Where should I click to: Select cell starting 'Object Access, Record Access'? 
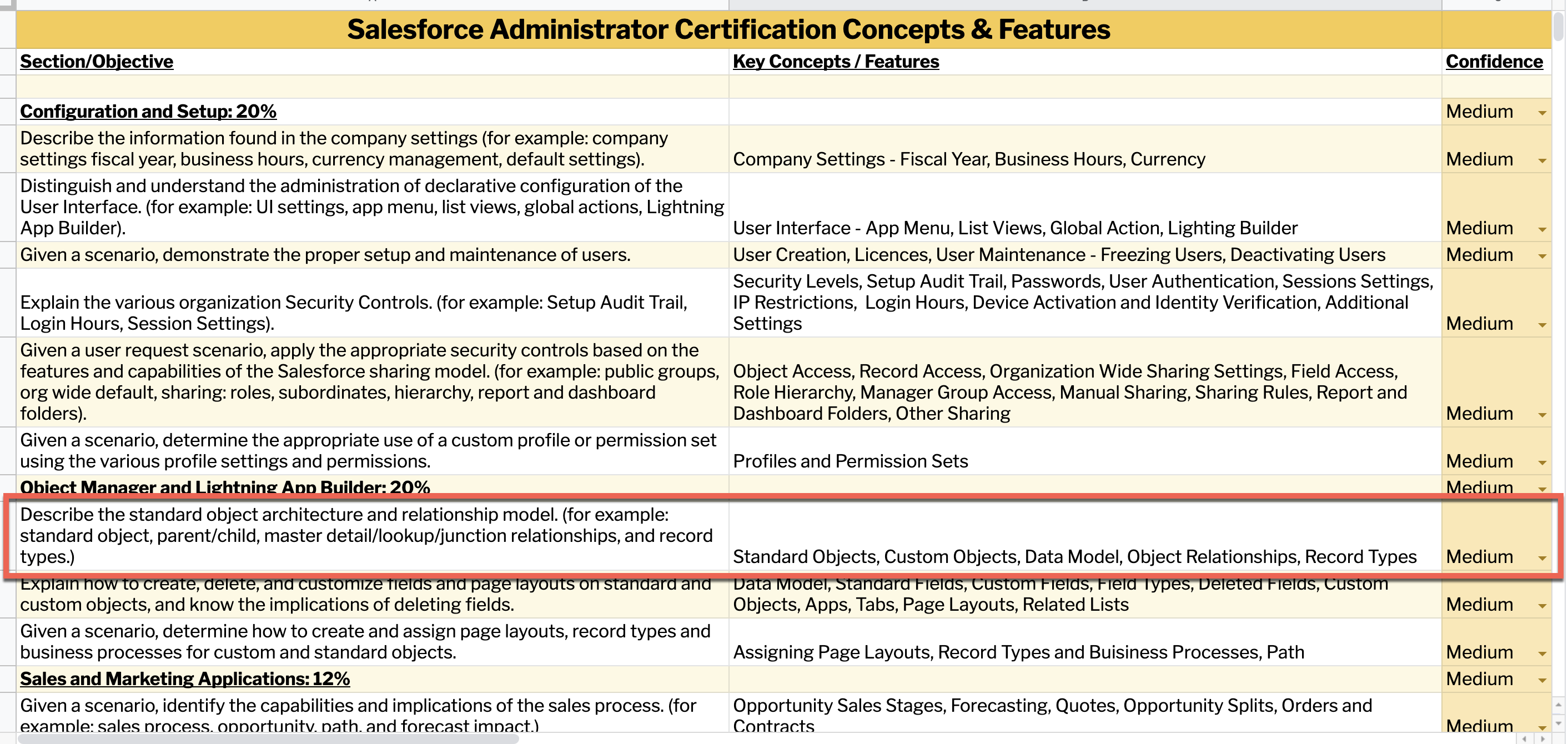1085,383
